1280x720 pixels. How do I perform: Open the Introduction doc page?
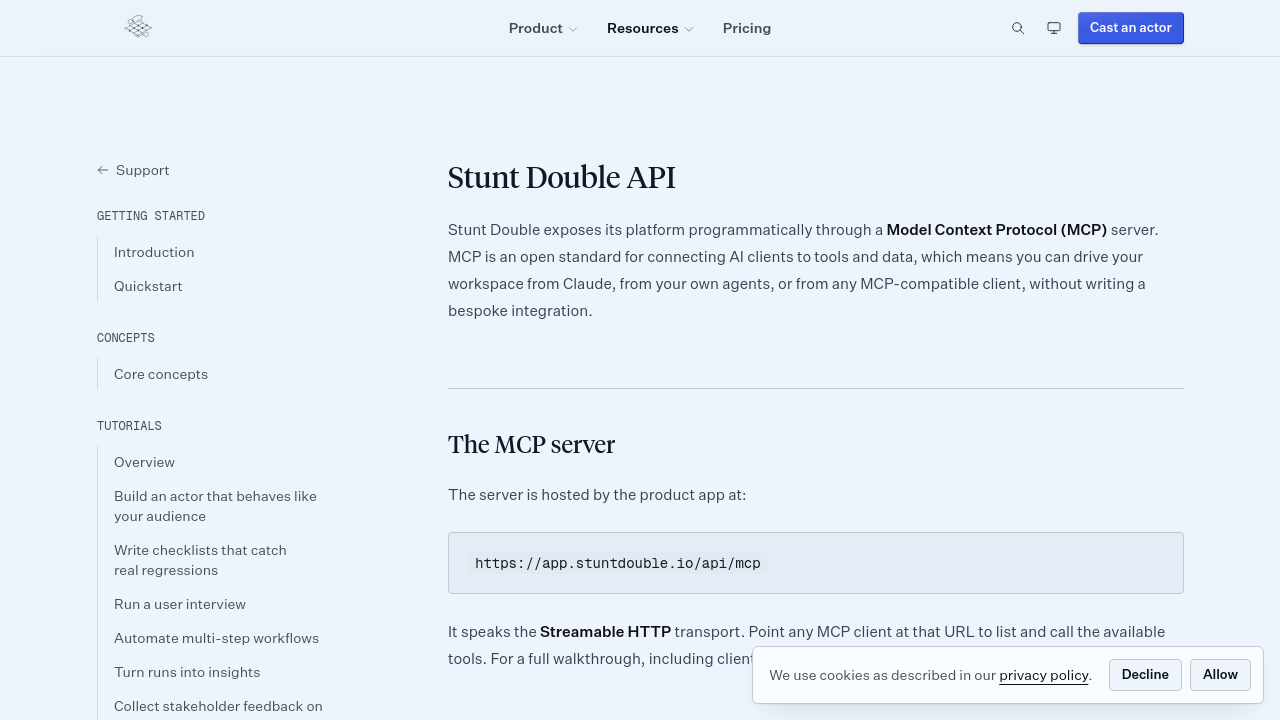pos(154,252)
